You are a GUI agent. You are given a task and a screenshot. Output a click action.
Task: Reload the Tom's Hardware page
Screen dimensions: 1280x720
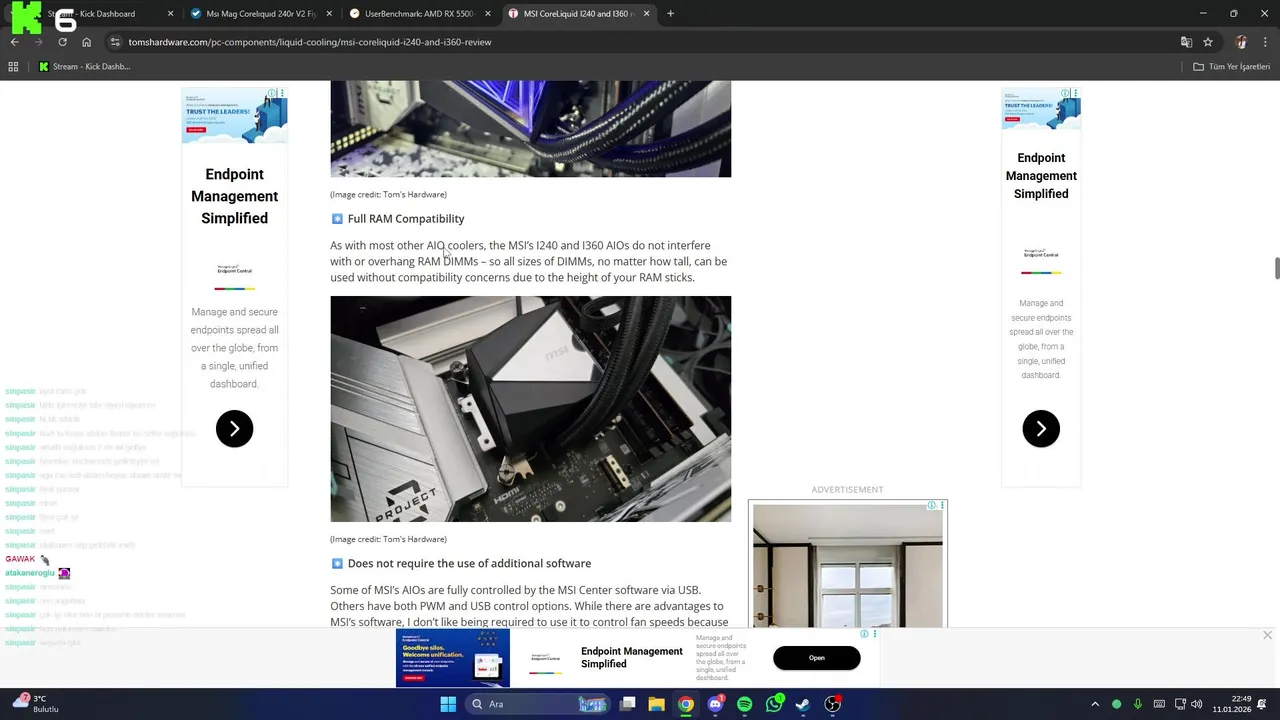click(x=62, y=42)
